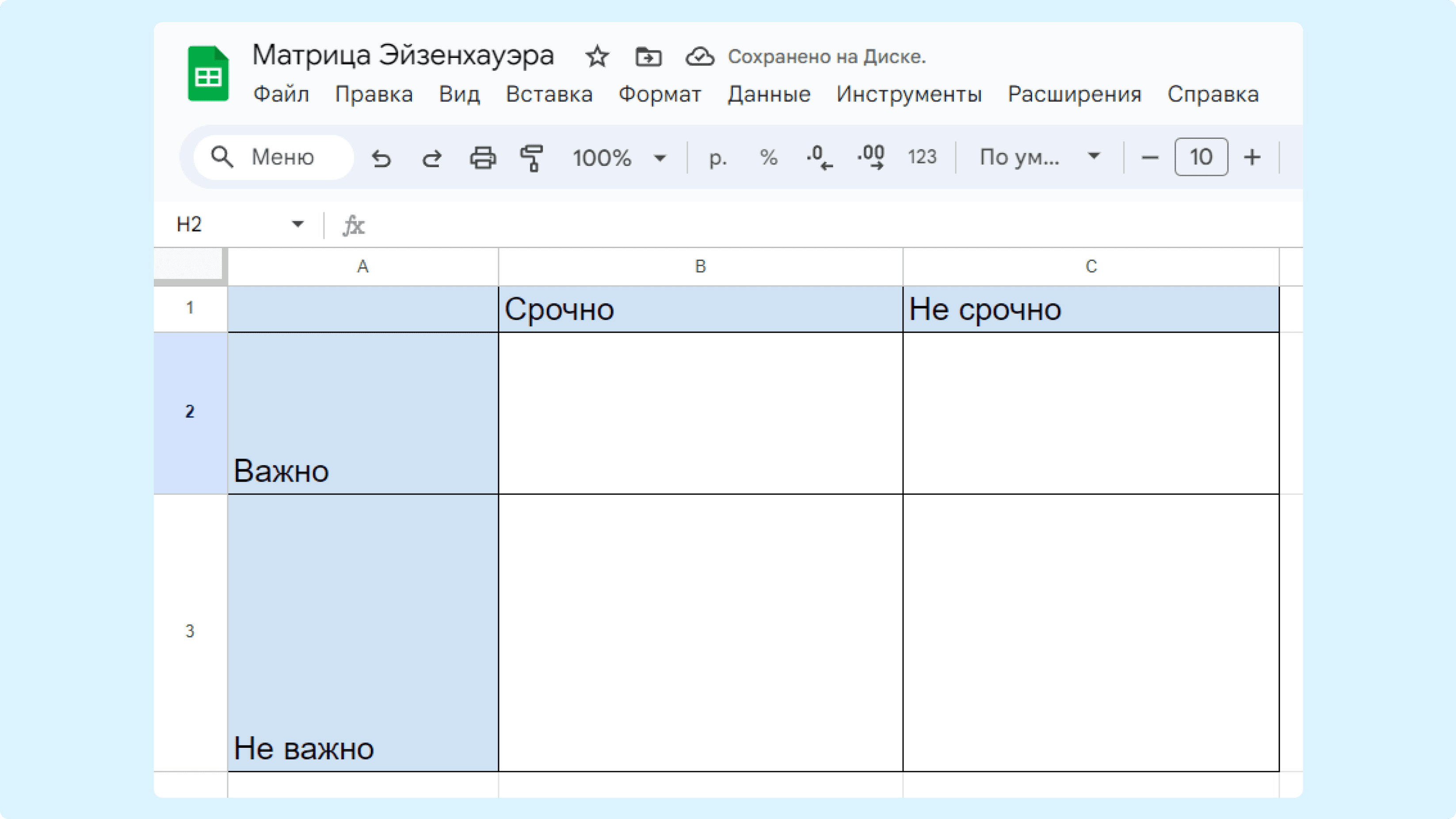Open the 100% zoom dropdown
This screenshot has width=1456, height=819.
pyautogui.click(x=619, y=157)
